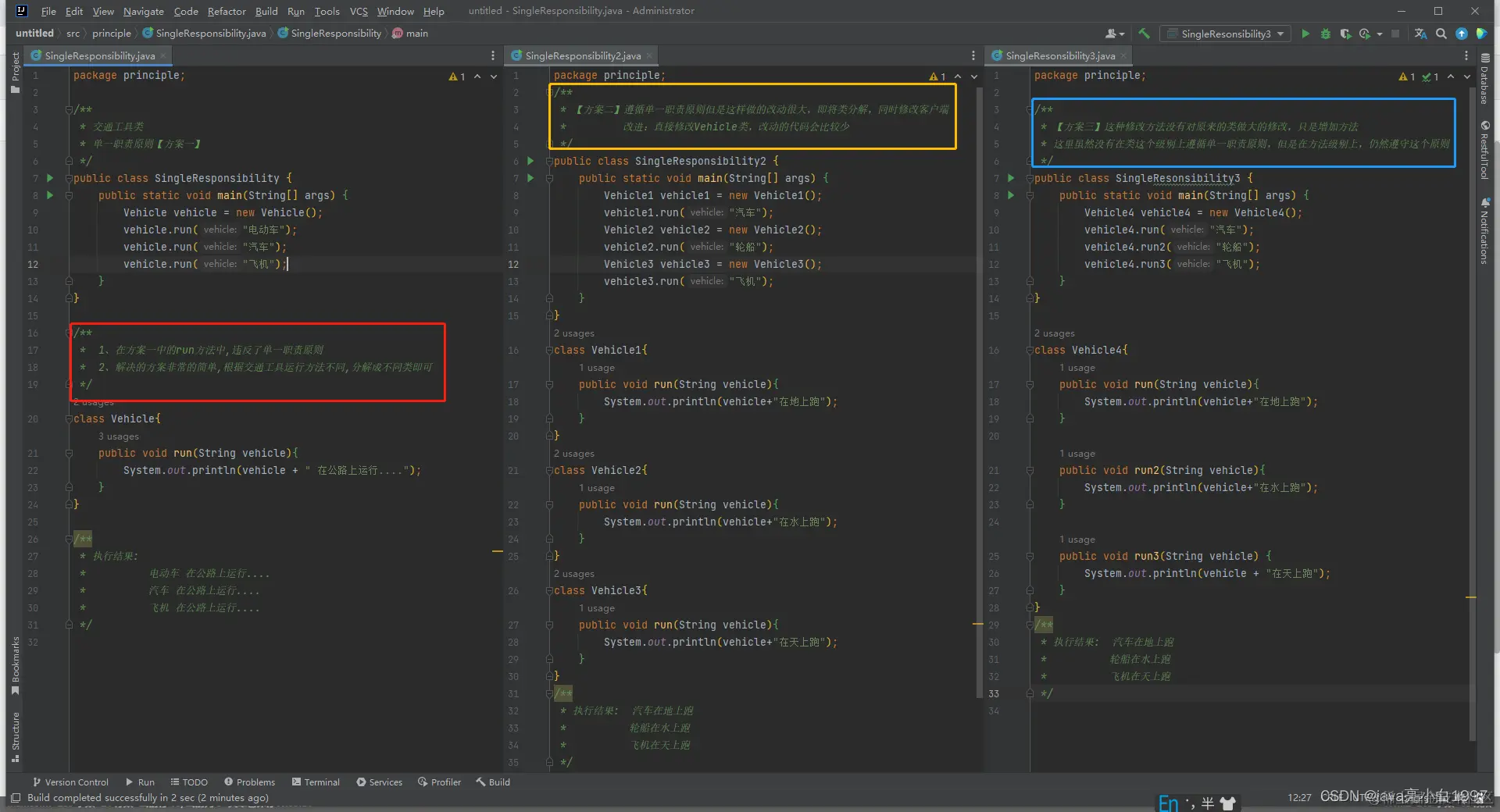Close the SingleResponsibility.java tab
Image resolution: width=1500 pixels, height=812 pixels.
162,55
